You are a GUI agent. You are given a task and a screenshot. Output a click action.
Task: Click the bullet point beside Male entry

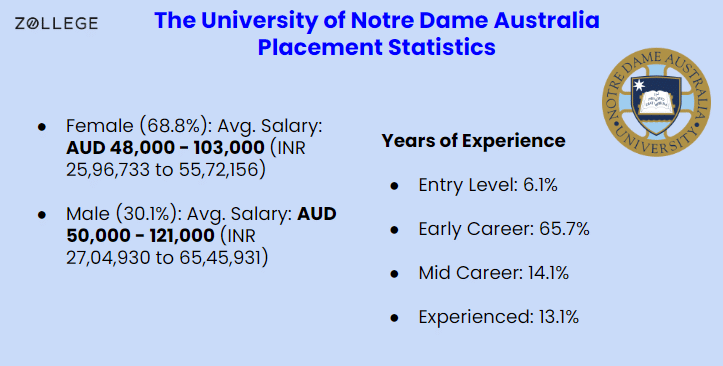coord(42,214)
